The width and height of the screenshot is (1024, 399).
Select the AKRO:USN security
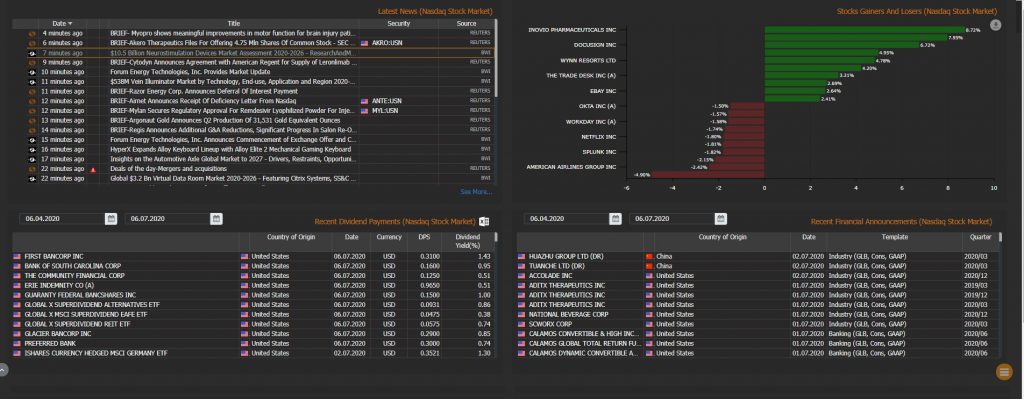pyautogui.click(x=387, y=43)
